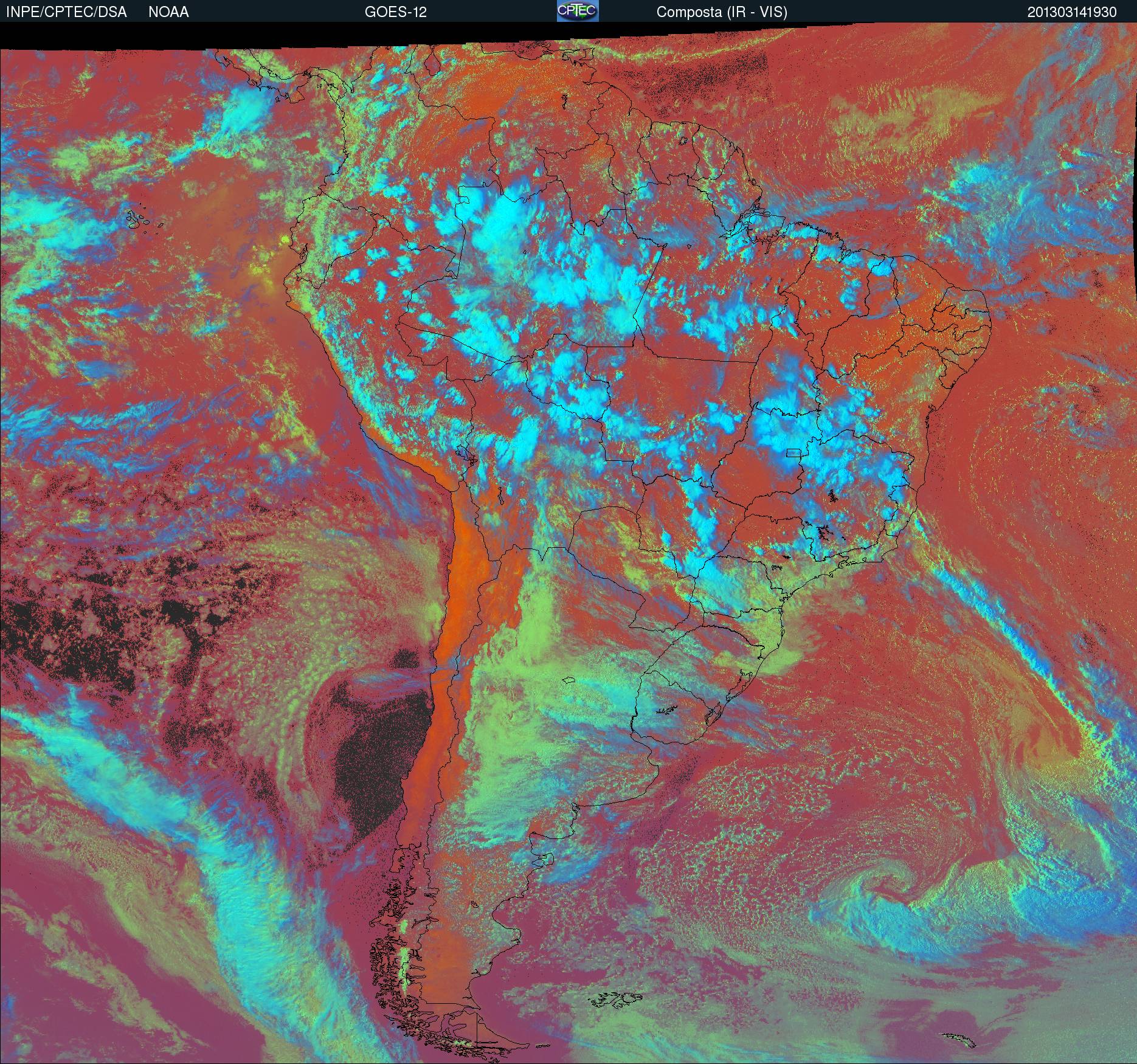Click the INPE/CPTEC/DSA header text
Screen dimensions: 1137x1064
[66, 12]
